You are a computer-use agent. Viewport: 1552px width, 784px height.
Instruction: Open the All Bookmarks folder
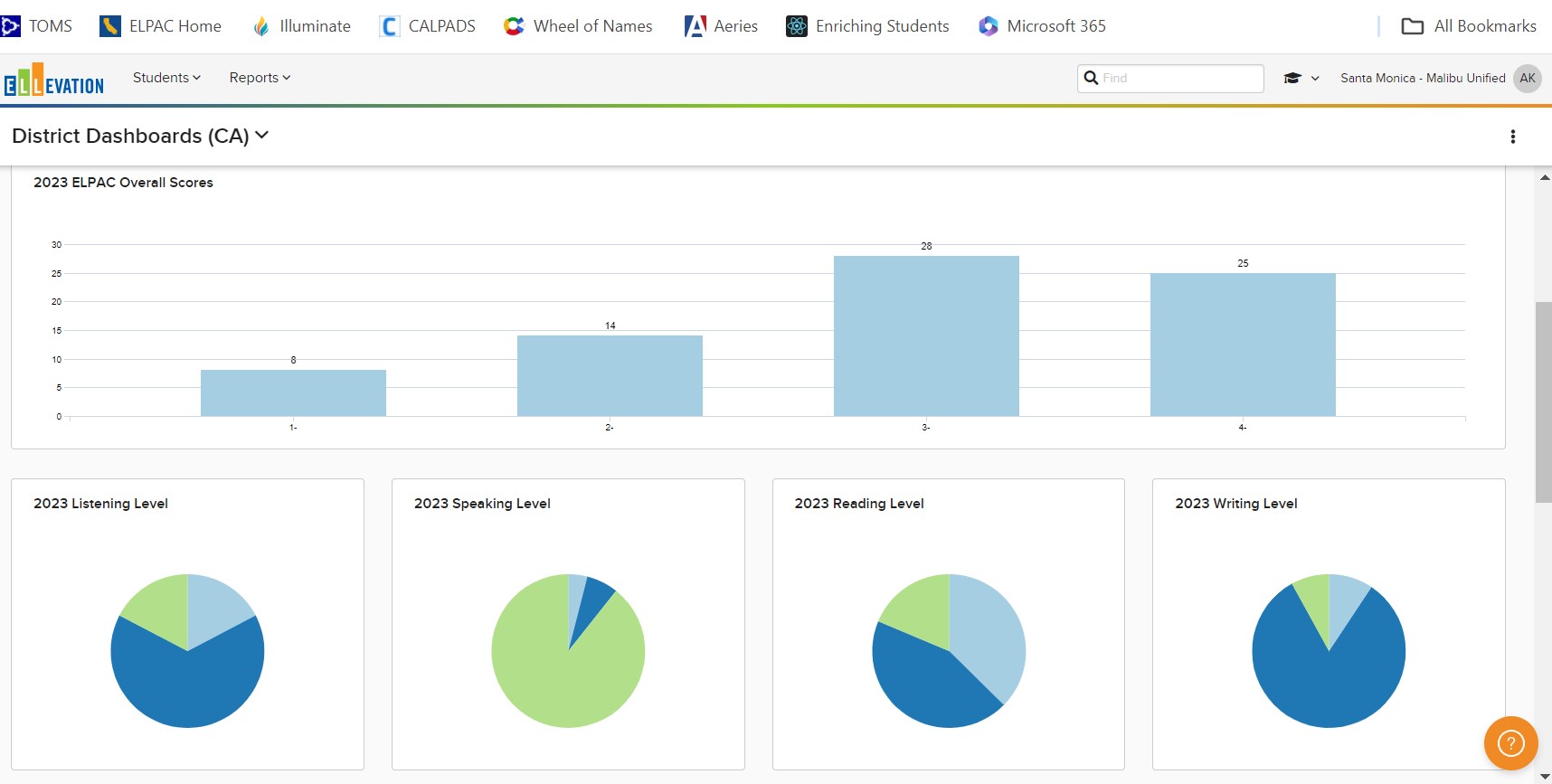[1469, 26]
